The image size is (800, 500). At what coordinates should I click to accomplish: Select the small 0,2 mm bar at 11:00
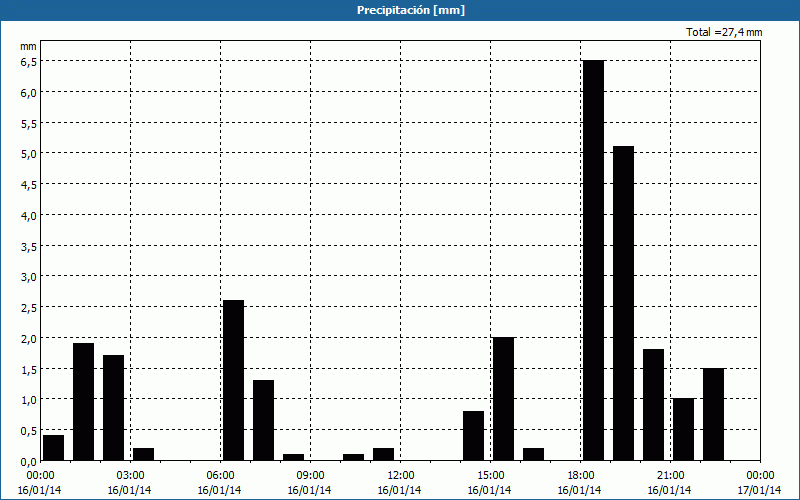tap(384, 454)
